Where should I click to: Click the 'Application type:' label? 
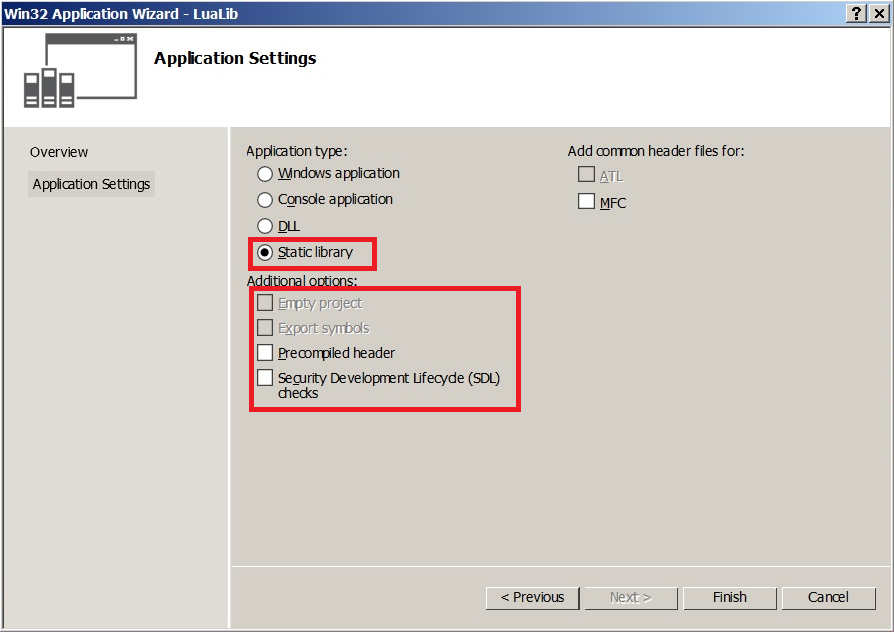tap(296, 151)
